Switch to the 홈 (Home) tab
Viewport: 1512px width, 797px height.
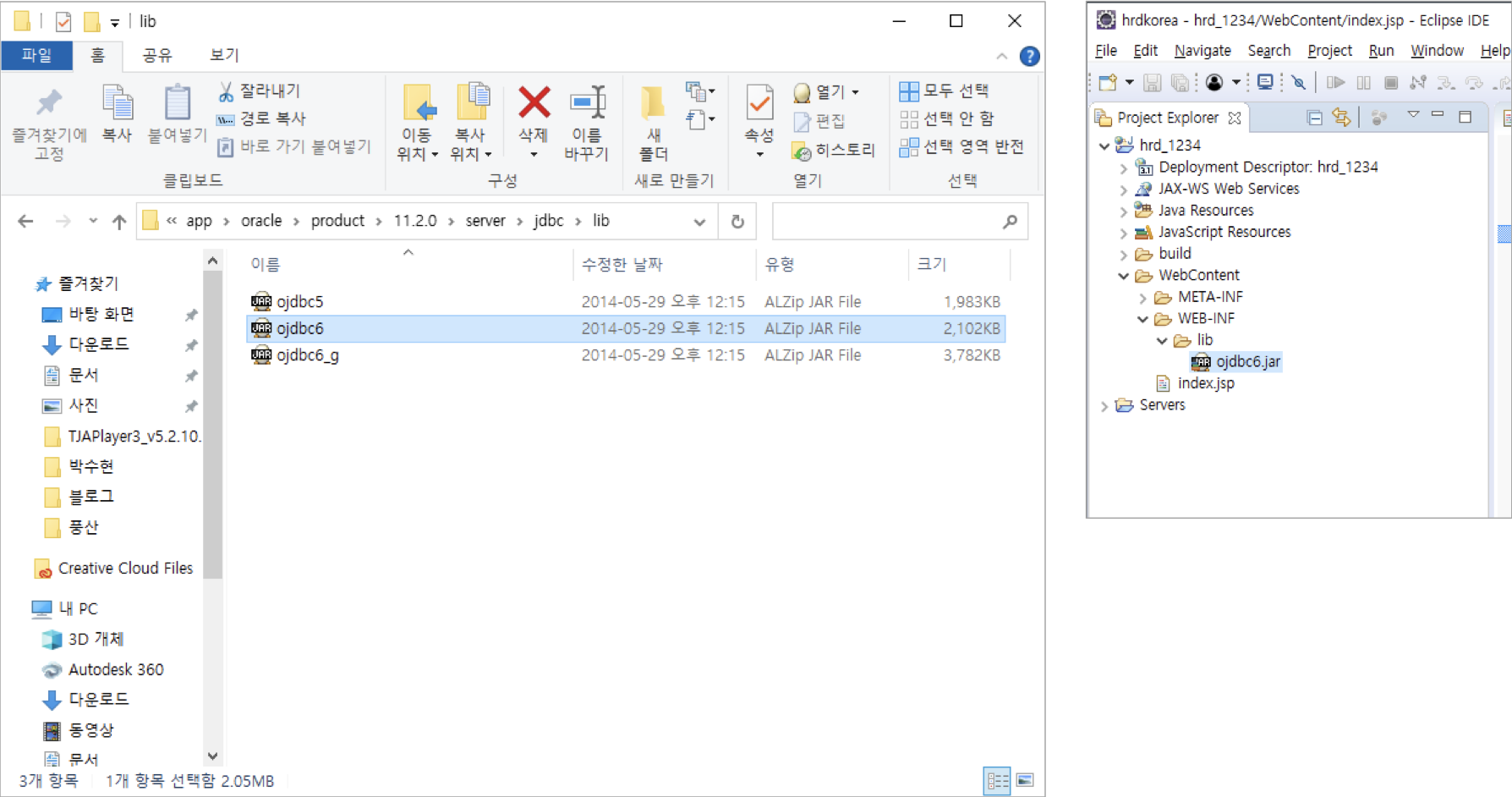97,55
